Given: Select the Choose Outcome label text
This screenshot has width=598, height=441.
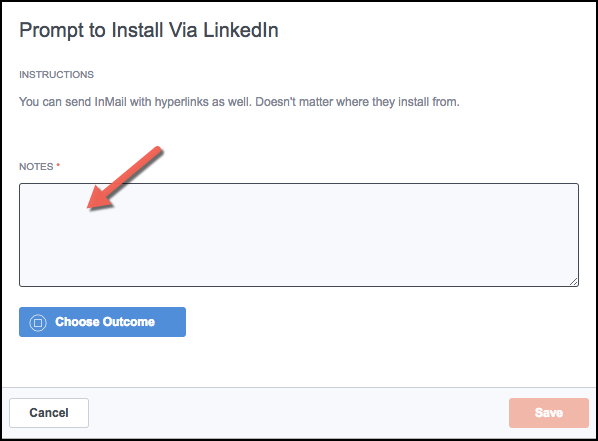Looking at the screenshot, I should [105, 322].
